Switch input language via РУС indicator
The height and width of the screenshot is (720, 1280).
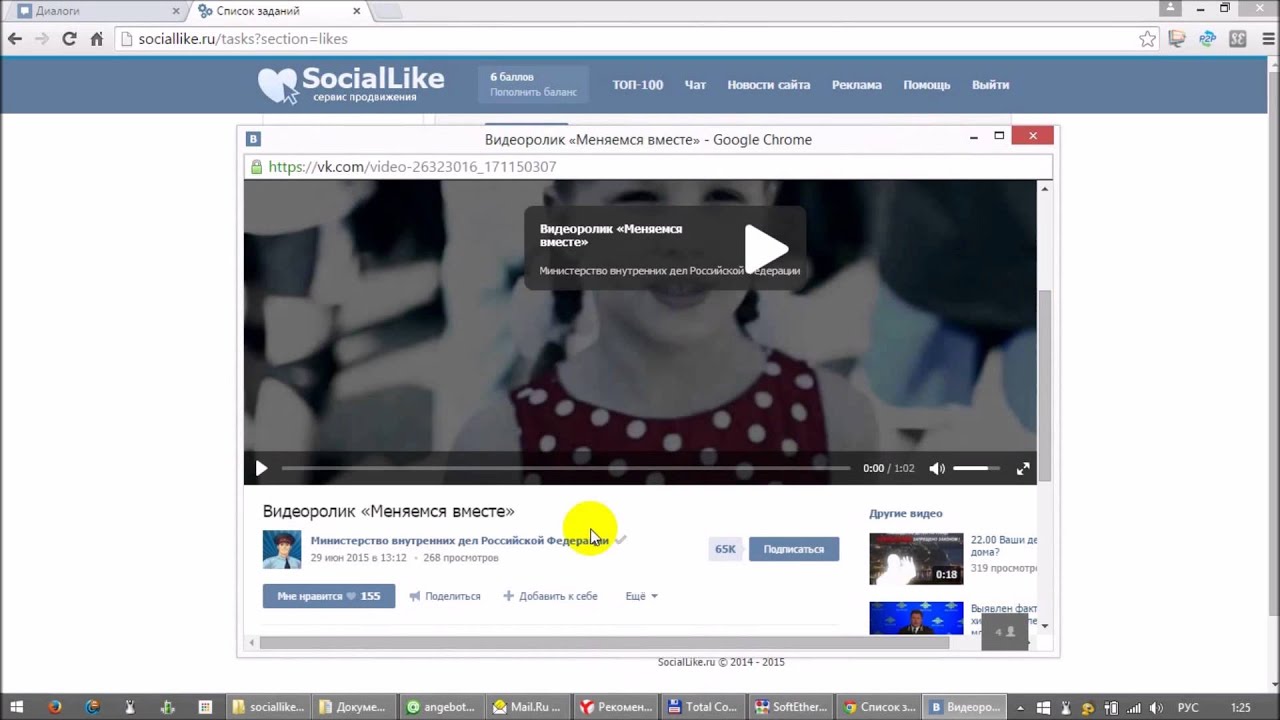(1188, 707)
